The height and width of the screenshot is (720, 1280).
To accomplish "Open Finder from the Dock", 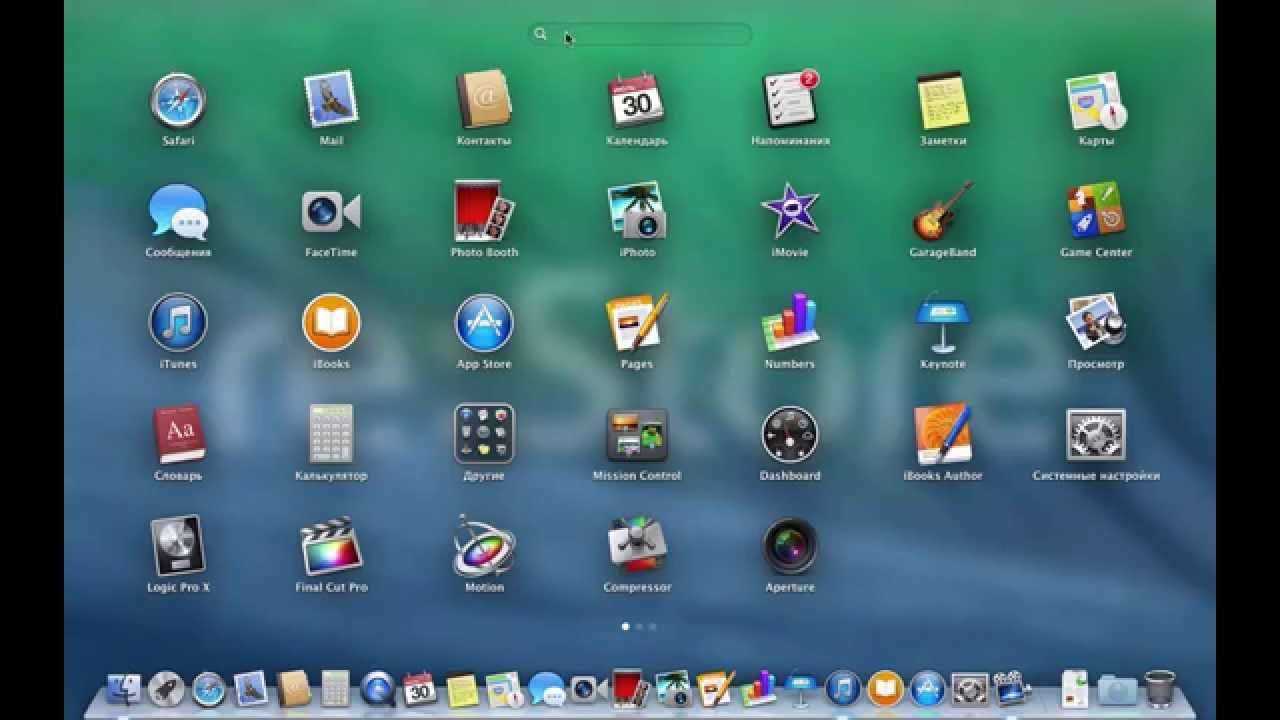I will click(x=125, y=688).
